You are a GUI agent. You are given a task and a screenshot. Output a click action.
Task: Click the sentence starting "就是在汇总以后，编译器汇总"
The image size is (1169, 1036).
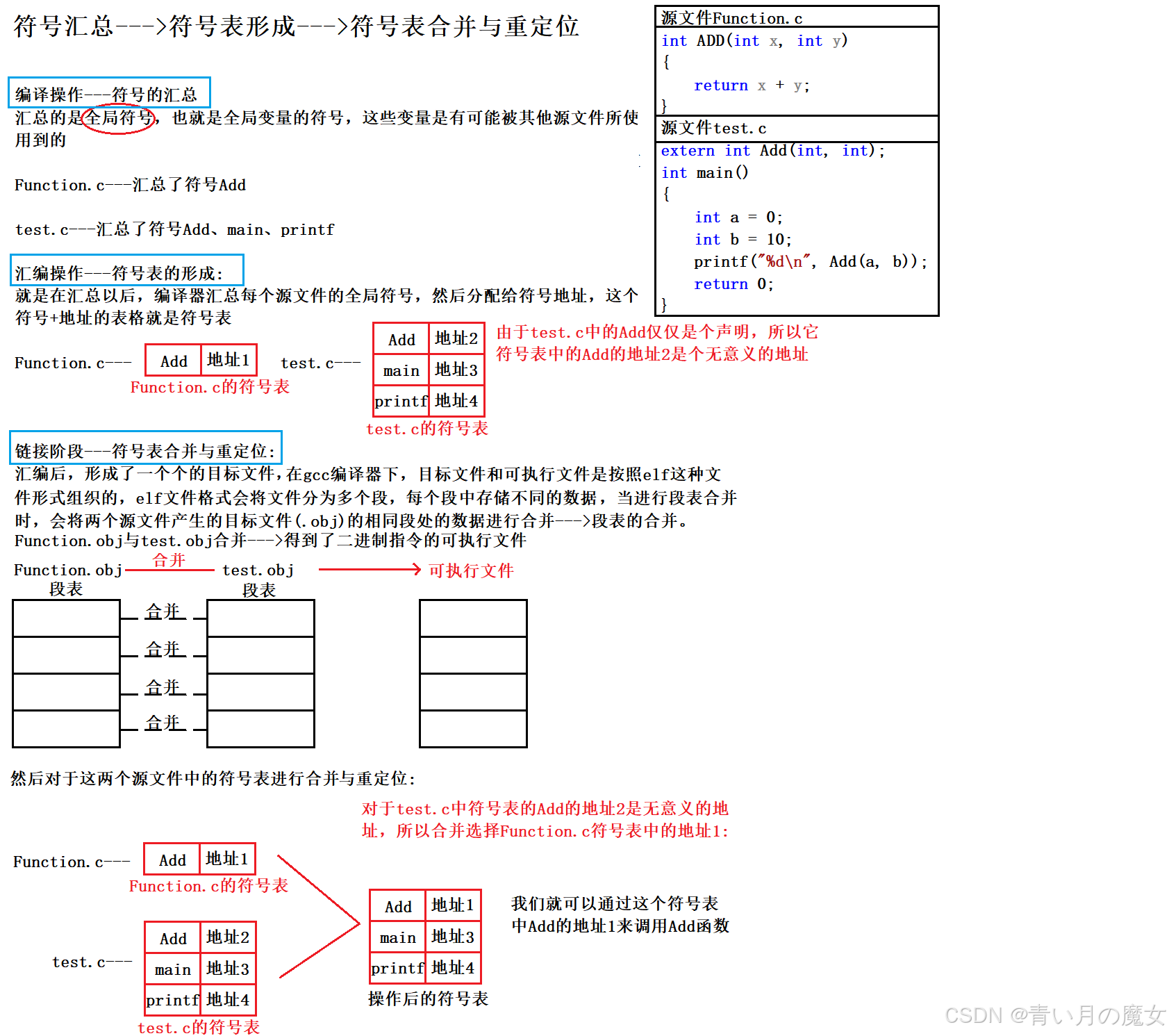coord(326,296)
